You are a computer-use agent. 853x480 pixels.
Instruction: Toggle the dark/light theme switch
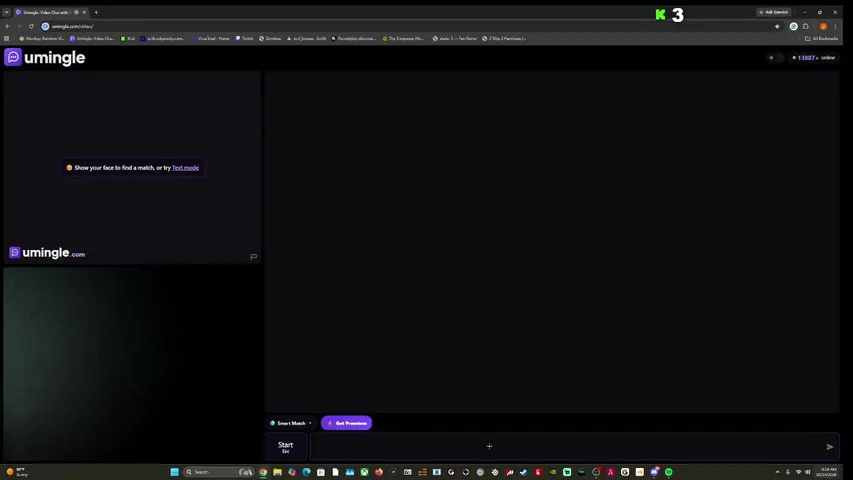(x=775, y=58)
